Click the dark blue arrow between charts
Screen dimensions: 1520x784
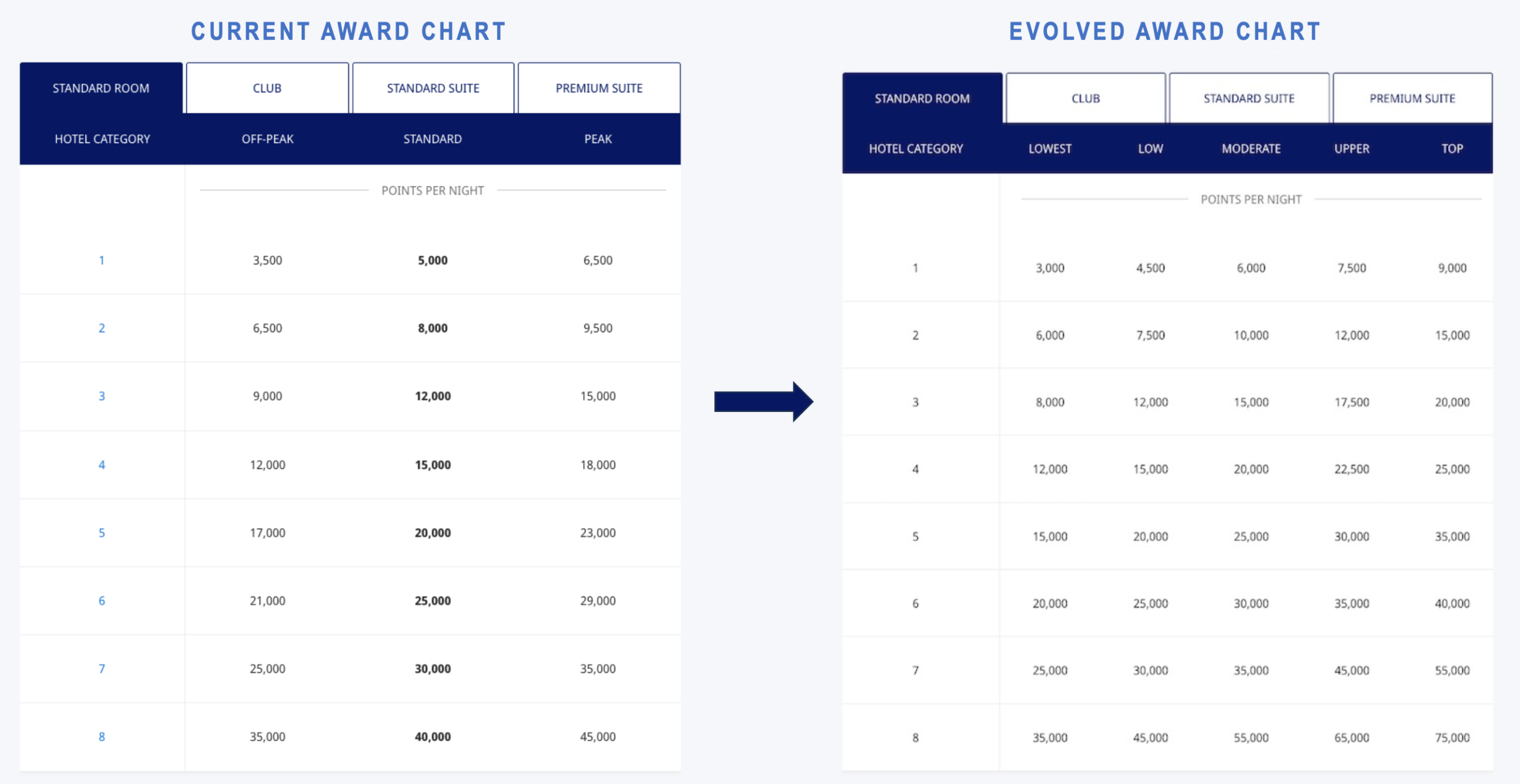coord(763,402)
